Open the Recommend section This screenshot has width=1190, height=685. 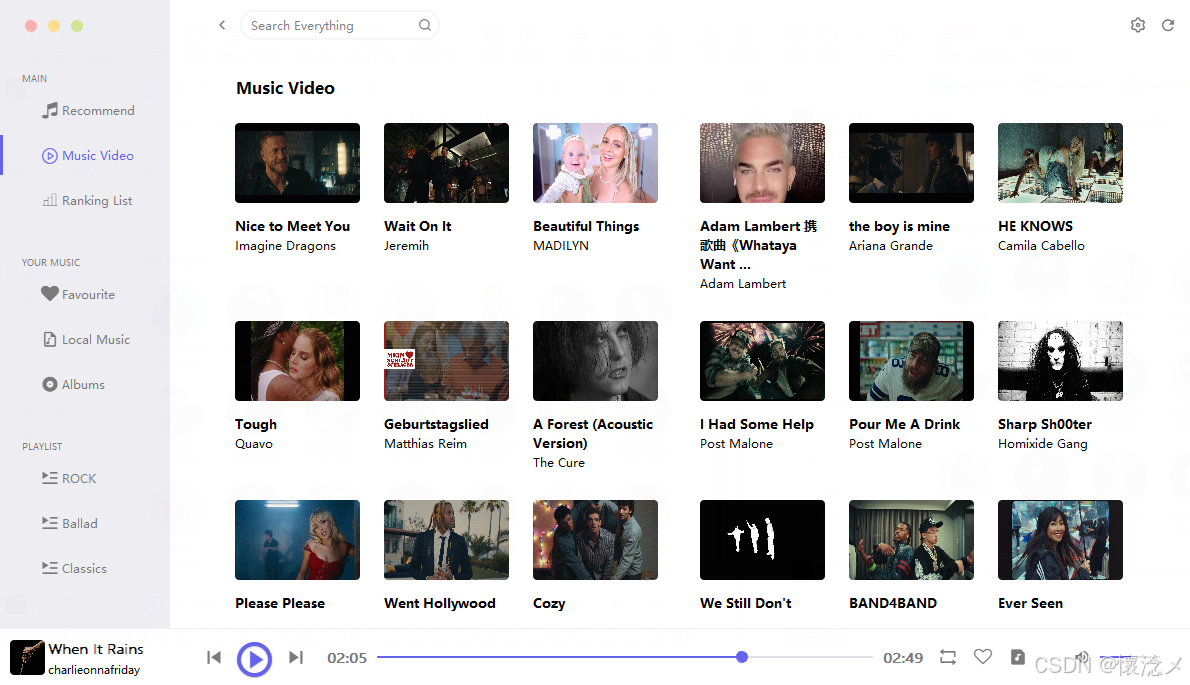(x=88, y=111)
